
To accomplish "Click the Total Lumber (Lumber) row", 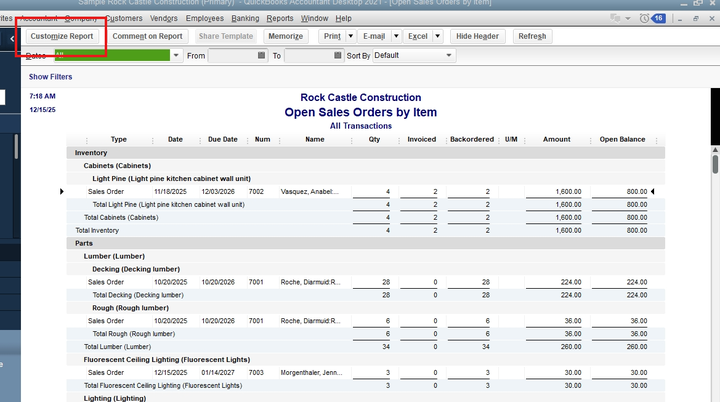I will (x=366, y=347).
